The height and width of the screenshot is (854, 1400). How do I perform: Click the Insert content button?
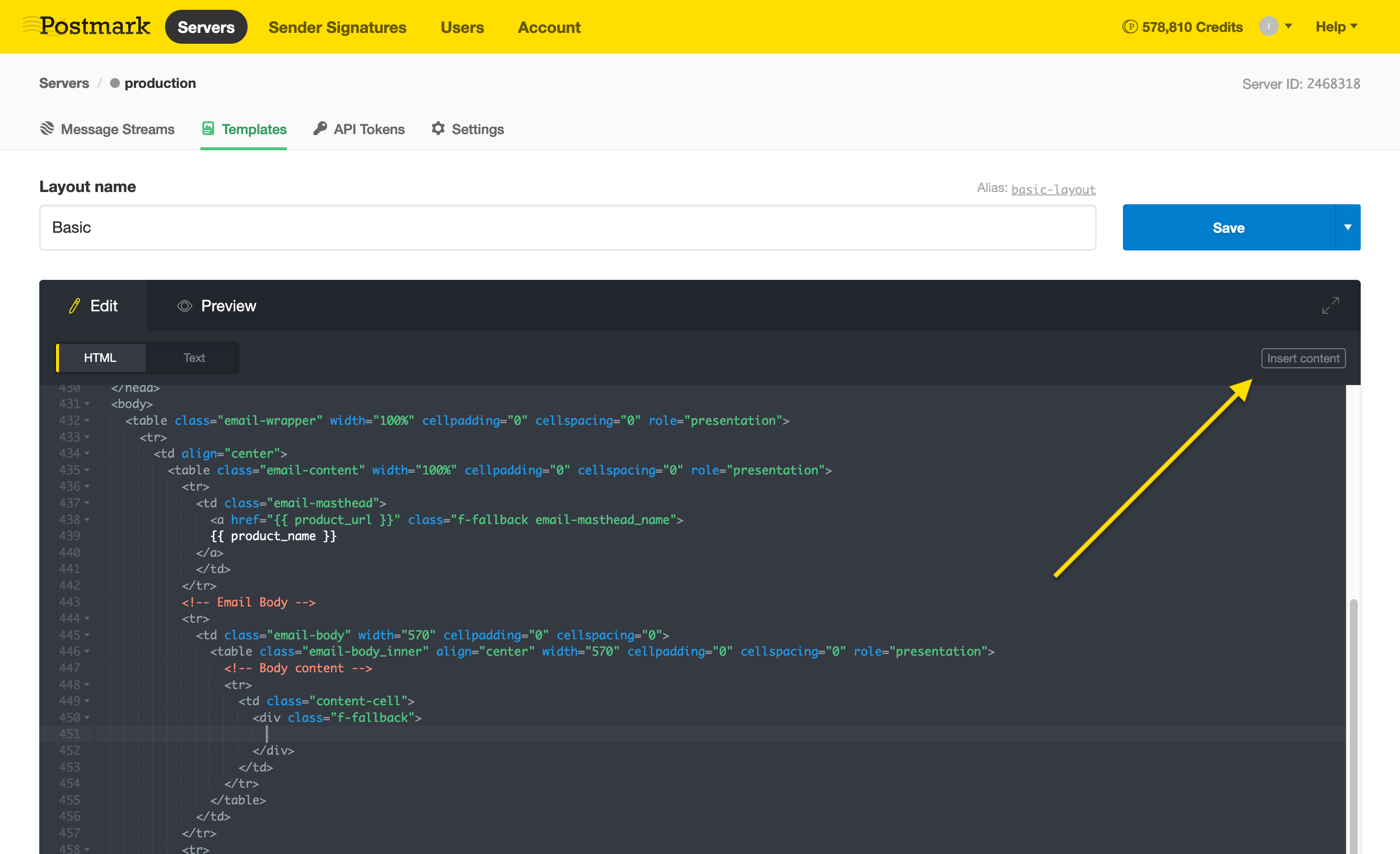point(1303,358)
